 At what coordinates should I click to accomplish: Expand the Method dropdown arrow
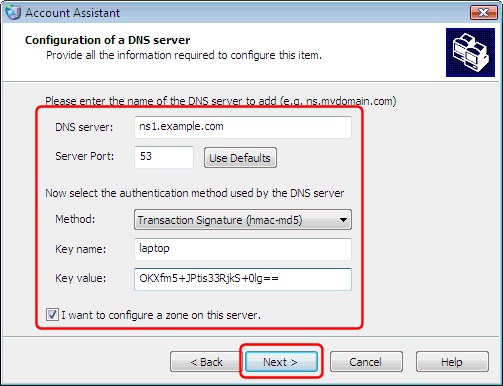coord(343,220)
